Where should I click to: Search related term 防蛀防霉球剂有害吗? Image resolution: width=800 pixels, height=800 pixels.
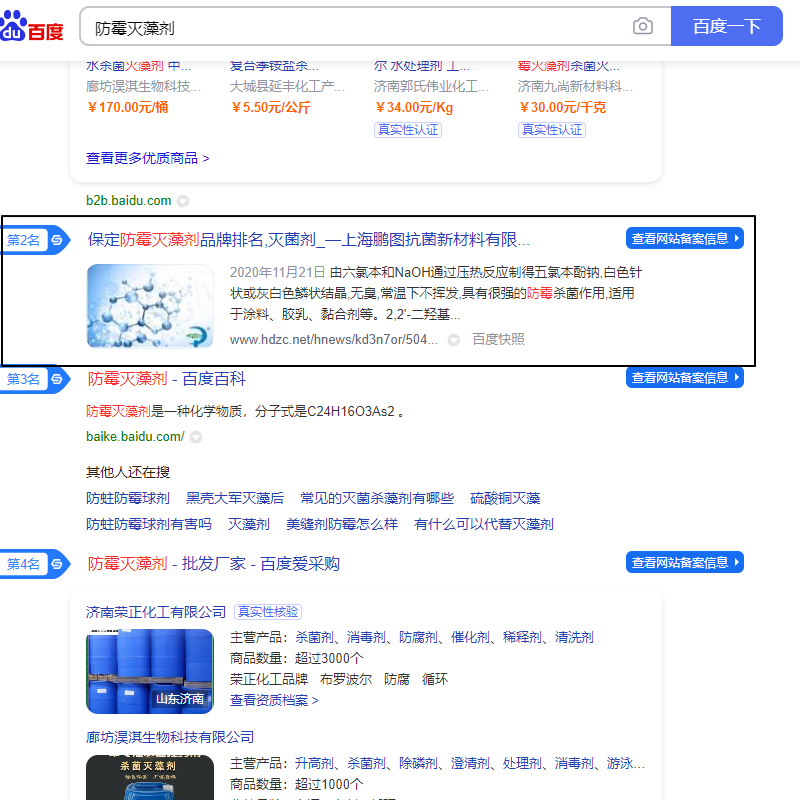click(148, 524)
